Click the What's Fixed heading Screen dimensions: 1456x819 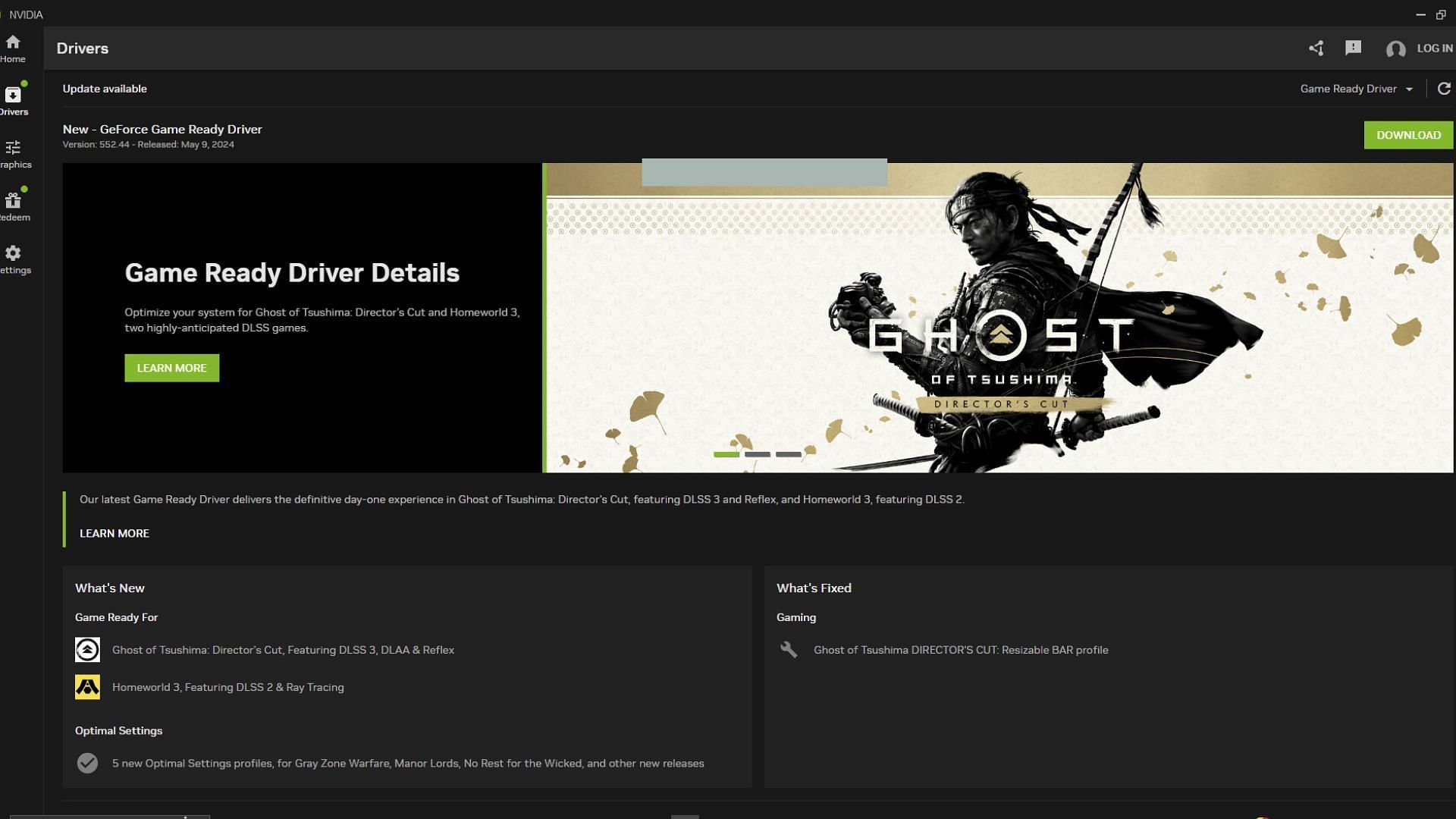tap(814, 588)
